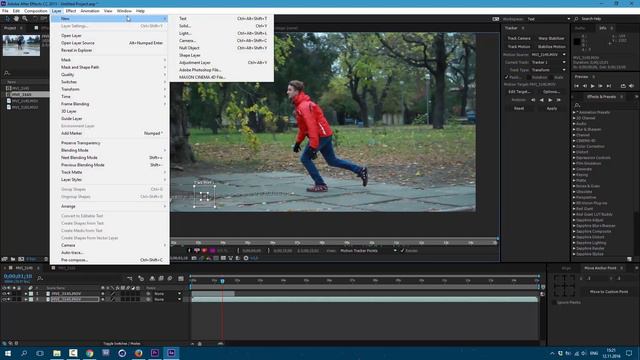
Task: Enable the Scale checkbox in Tracker
Action: tap(551, 77)
